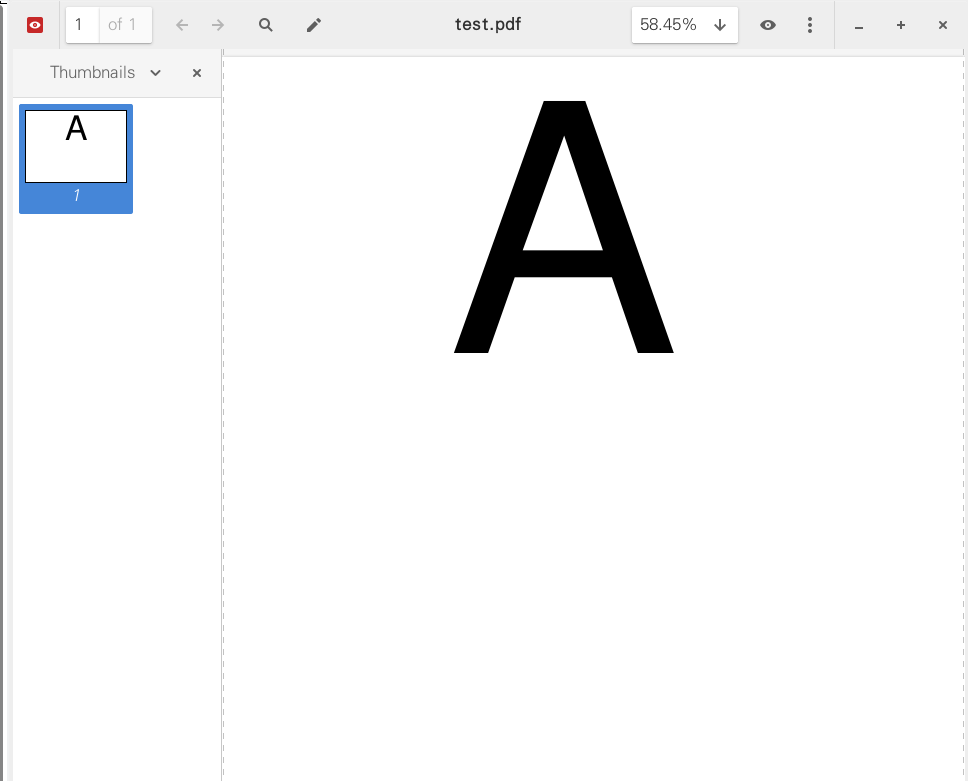Open the search magnifier tool
The height and width of the screenshot is (781, 968).
(265, 25)
